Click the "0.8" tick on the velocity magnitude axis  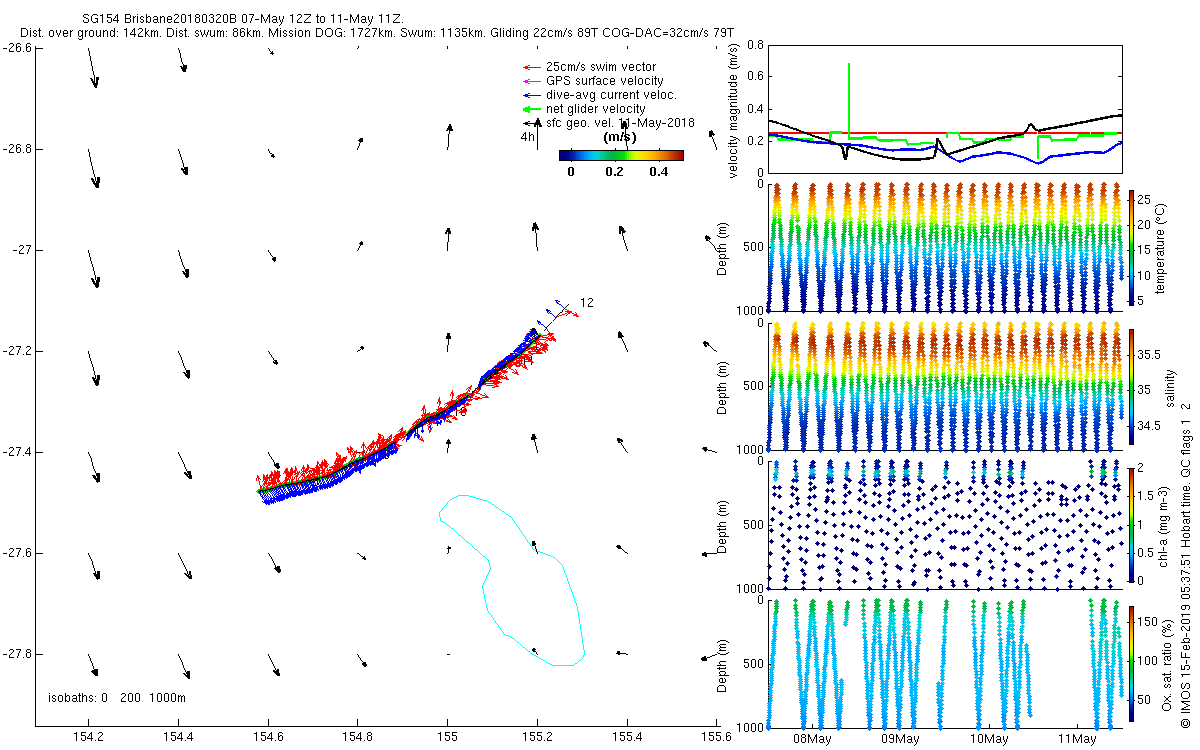754,45
